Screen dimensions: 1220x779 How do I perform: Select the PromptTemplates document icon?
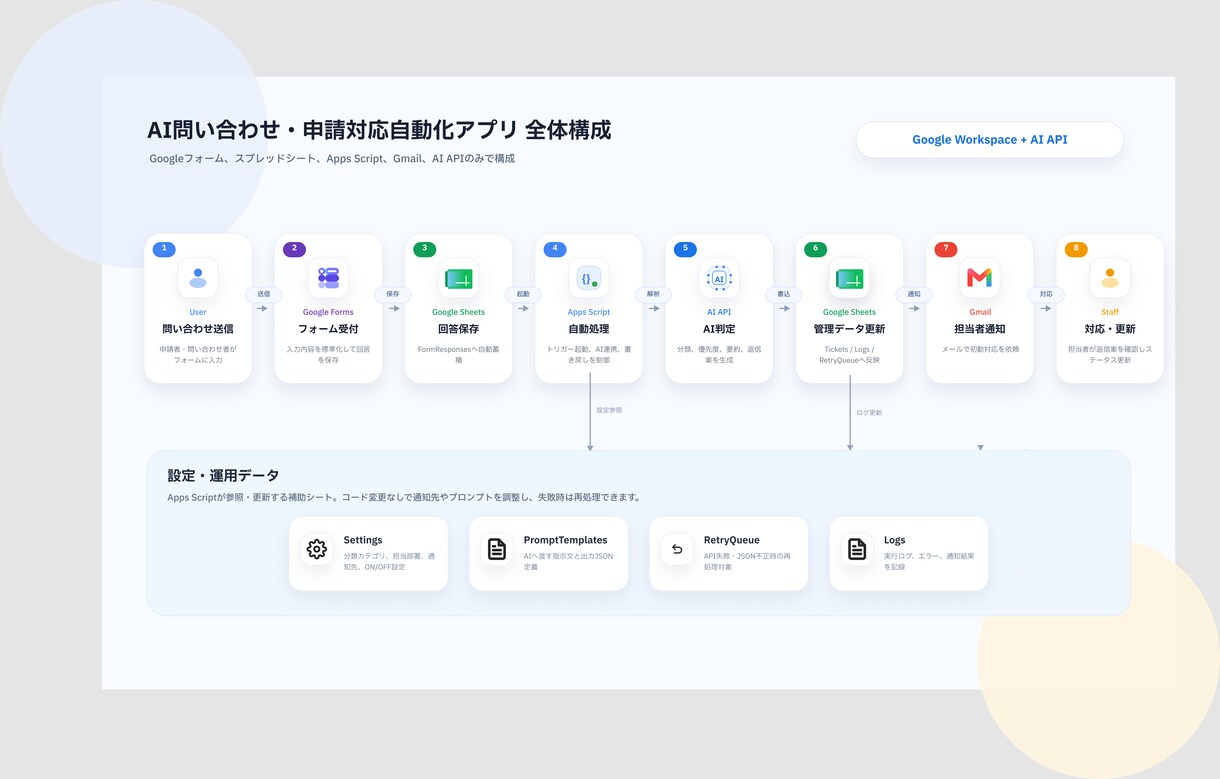point(497,549)
